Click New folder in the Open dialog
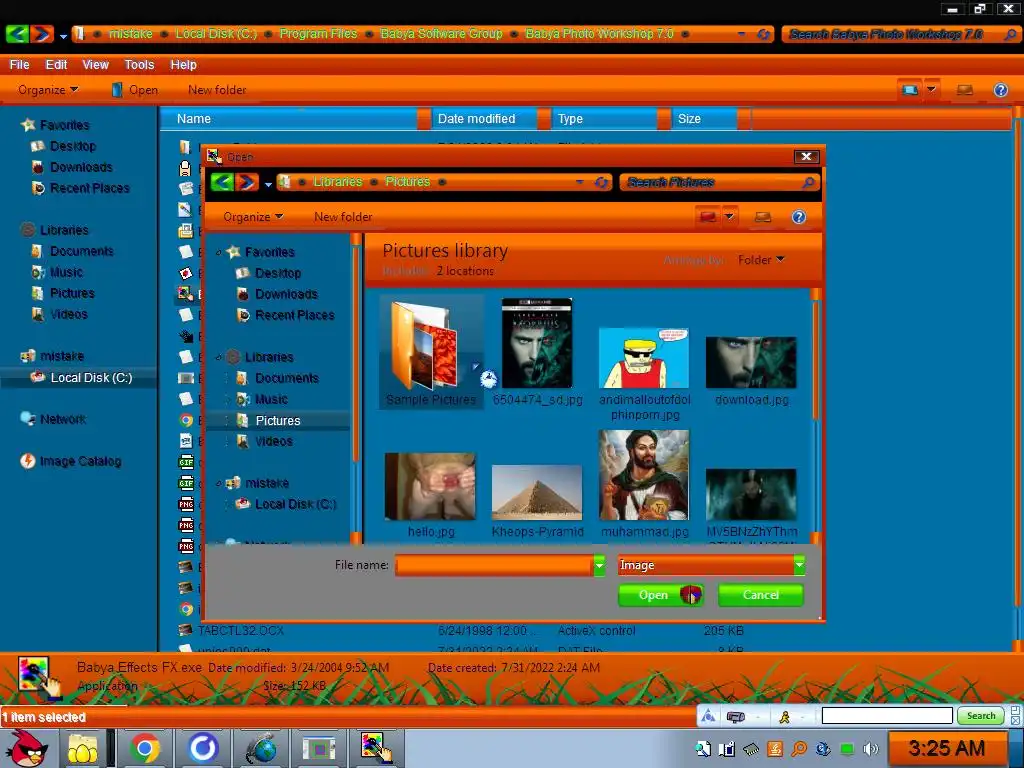The width and height of the screenshot is (1024, 768). tap(343, 217)
